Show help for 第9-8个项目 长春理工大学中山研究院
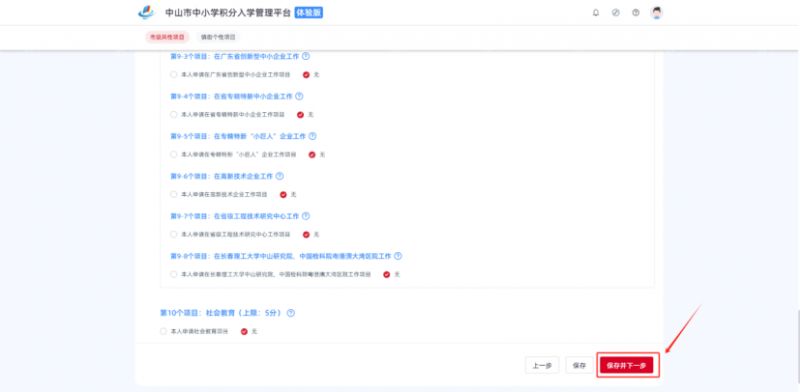This screenshot has width=800, height=392. click(x=398, y=256)
